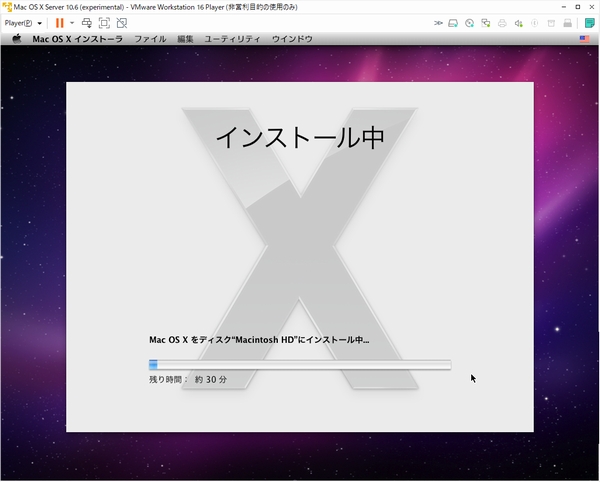This screenshot has width=600, height=482.
Task: Open the hard disk device icon
Action: point(453,23)
